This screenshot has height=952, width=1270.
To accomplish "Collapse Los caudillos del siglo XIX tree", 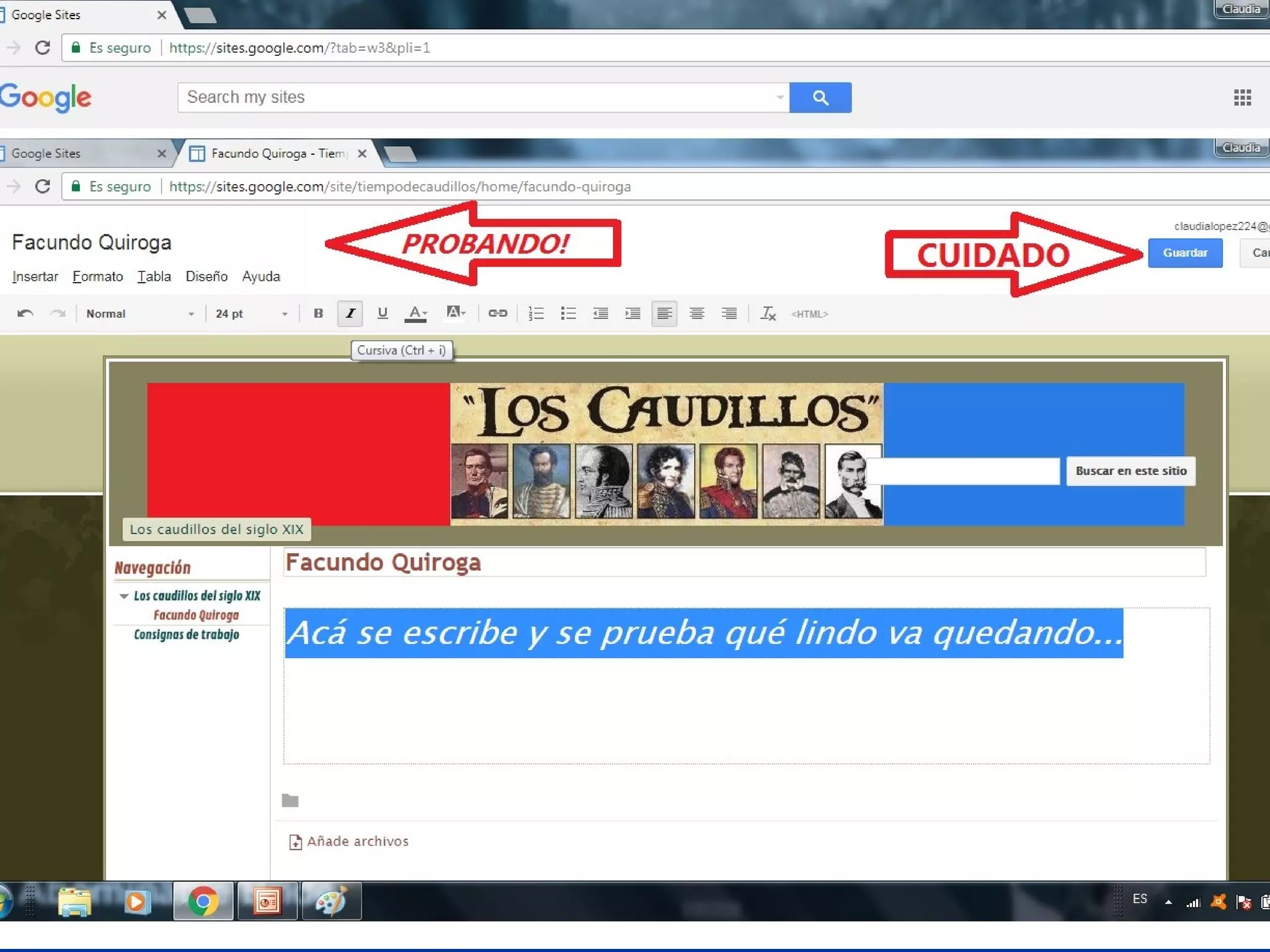I will click(x=123, y=596).
